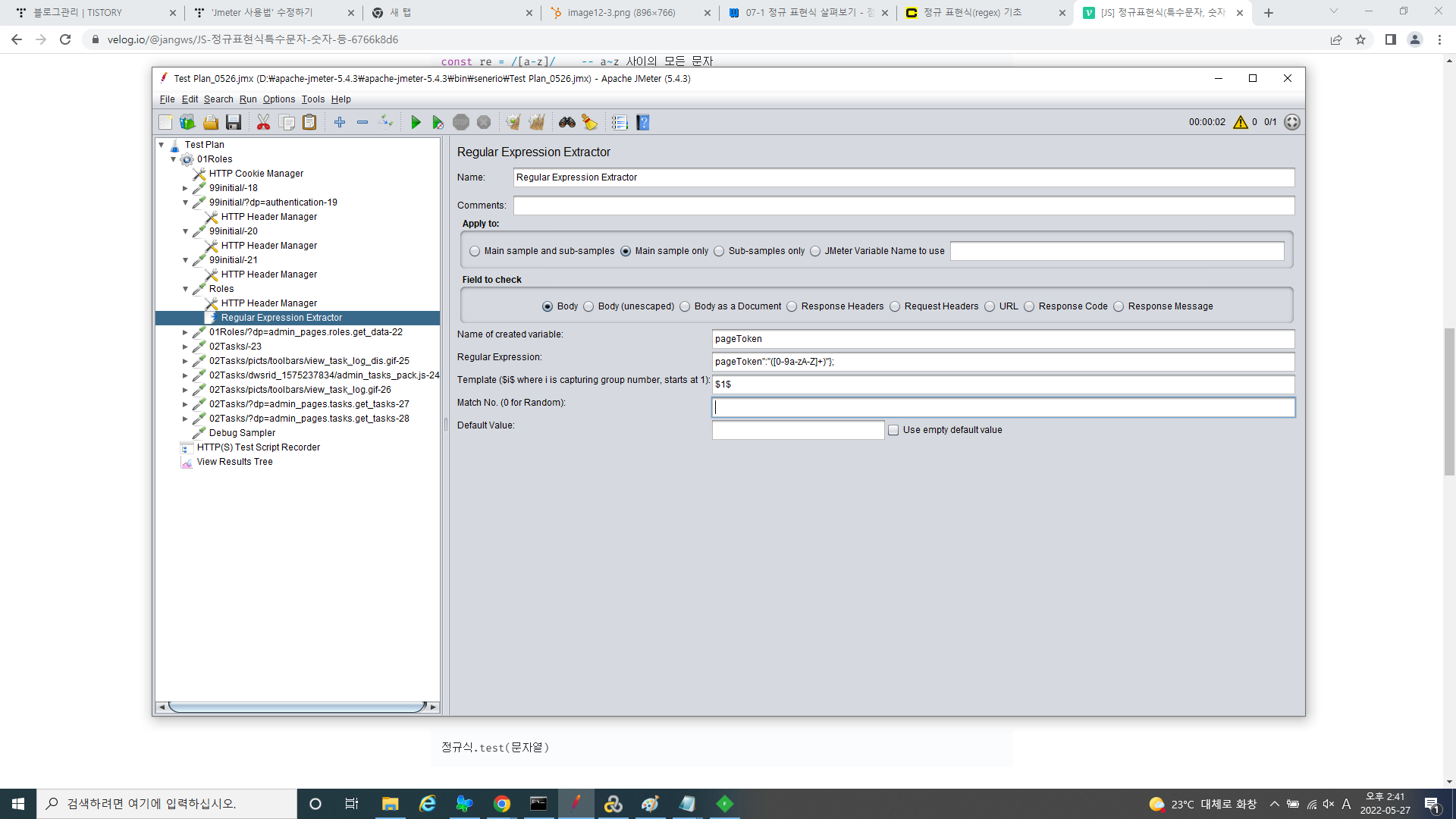1456x819 pixels.
Task: Select the Response Headers radio button
Action: pyautogui.click(x=792, y=306)
